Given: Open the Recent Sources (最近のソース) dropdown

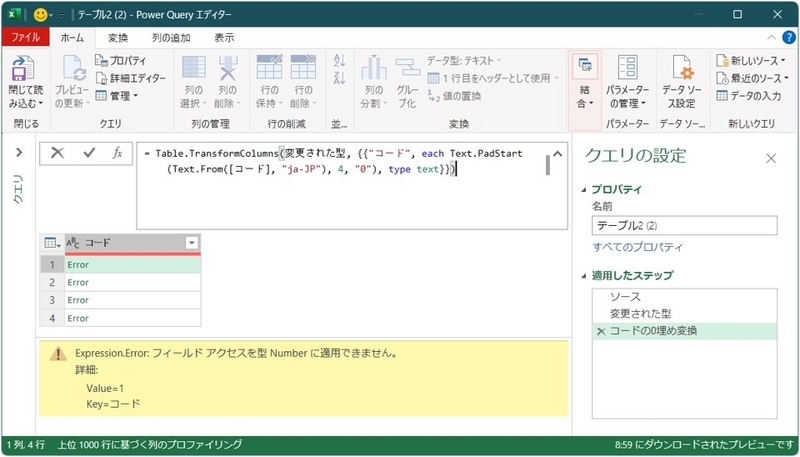Looking at the screenshot, I should pos(753,78).
